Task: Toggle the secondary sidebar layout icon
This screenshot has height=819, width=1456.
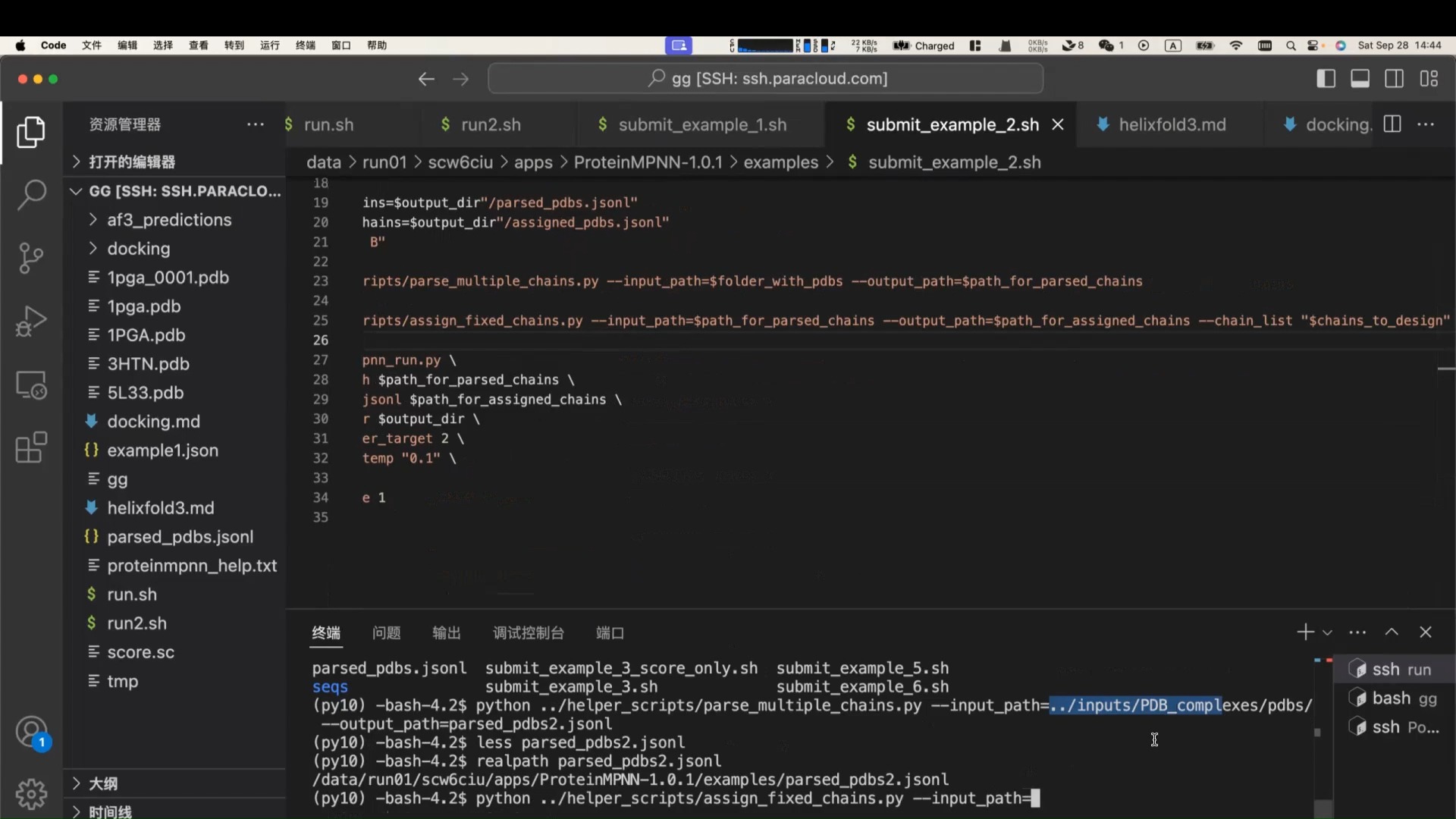Action: pyautogui.click(x=1395, y=79)
